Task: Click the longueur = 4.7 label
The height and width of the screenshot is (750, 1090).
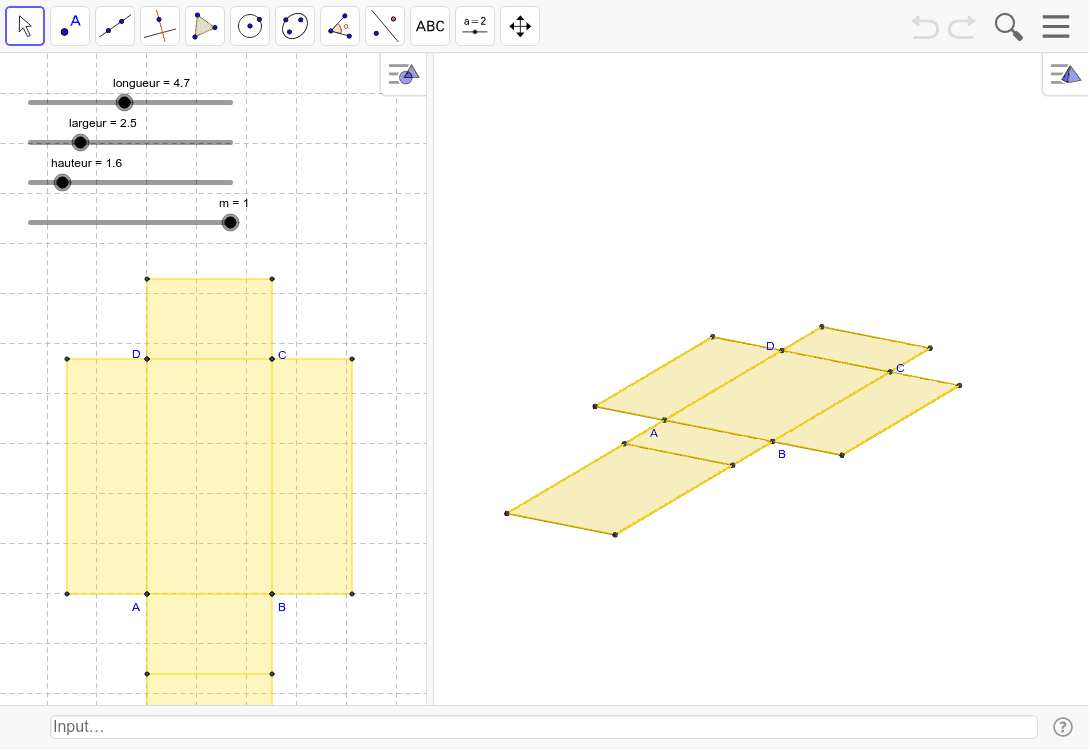Action: (152, 83)
